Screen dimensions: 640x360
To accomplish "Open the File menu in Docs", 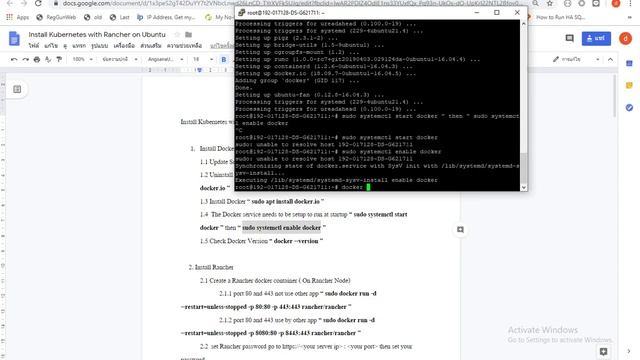I will click(x=34, y=46).
